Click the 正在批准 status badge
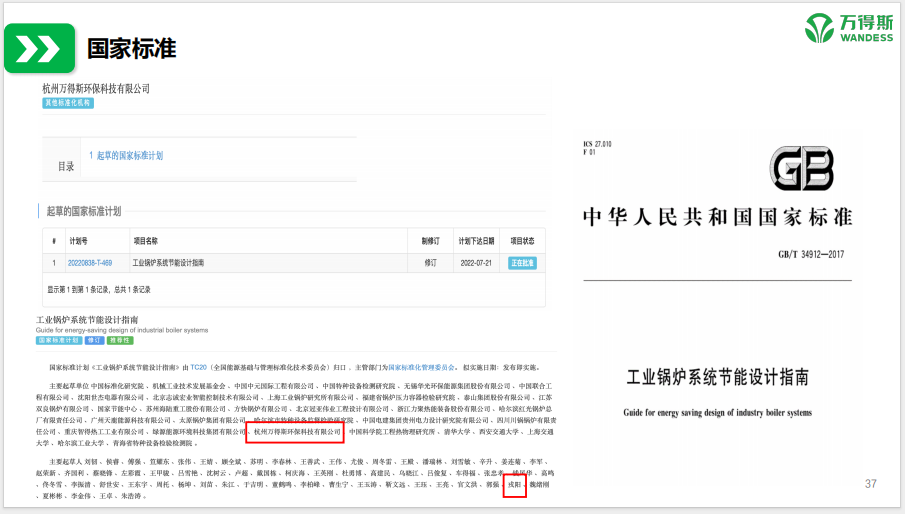 point(522,263)
